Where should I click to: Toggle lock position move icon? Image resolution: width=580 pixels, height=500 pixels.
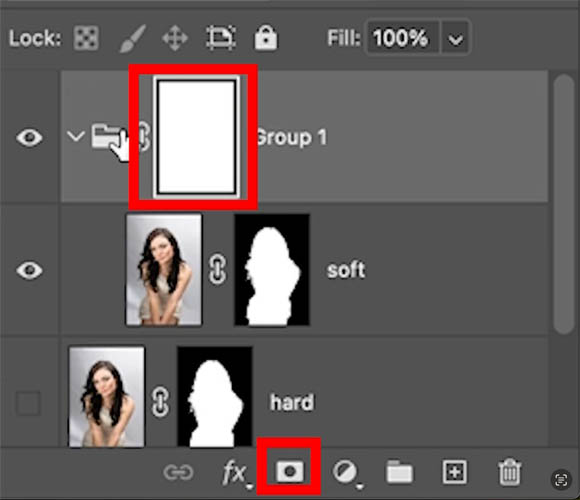tap(175, 38)
